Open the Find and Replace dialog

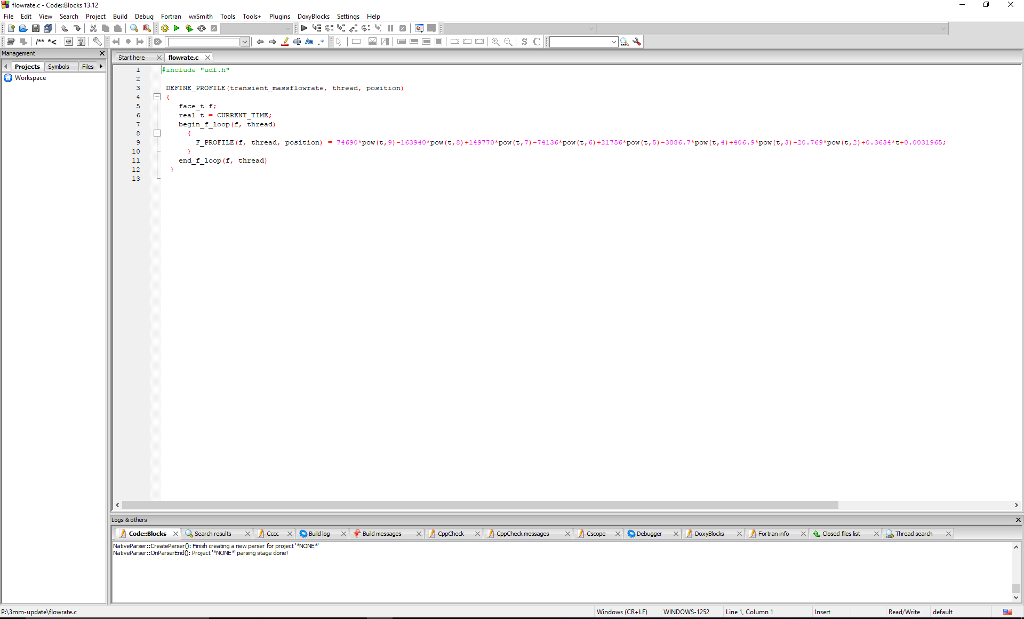[146, 28]
